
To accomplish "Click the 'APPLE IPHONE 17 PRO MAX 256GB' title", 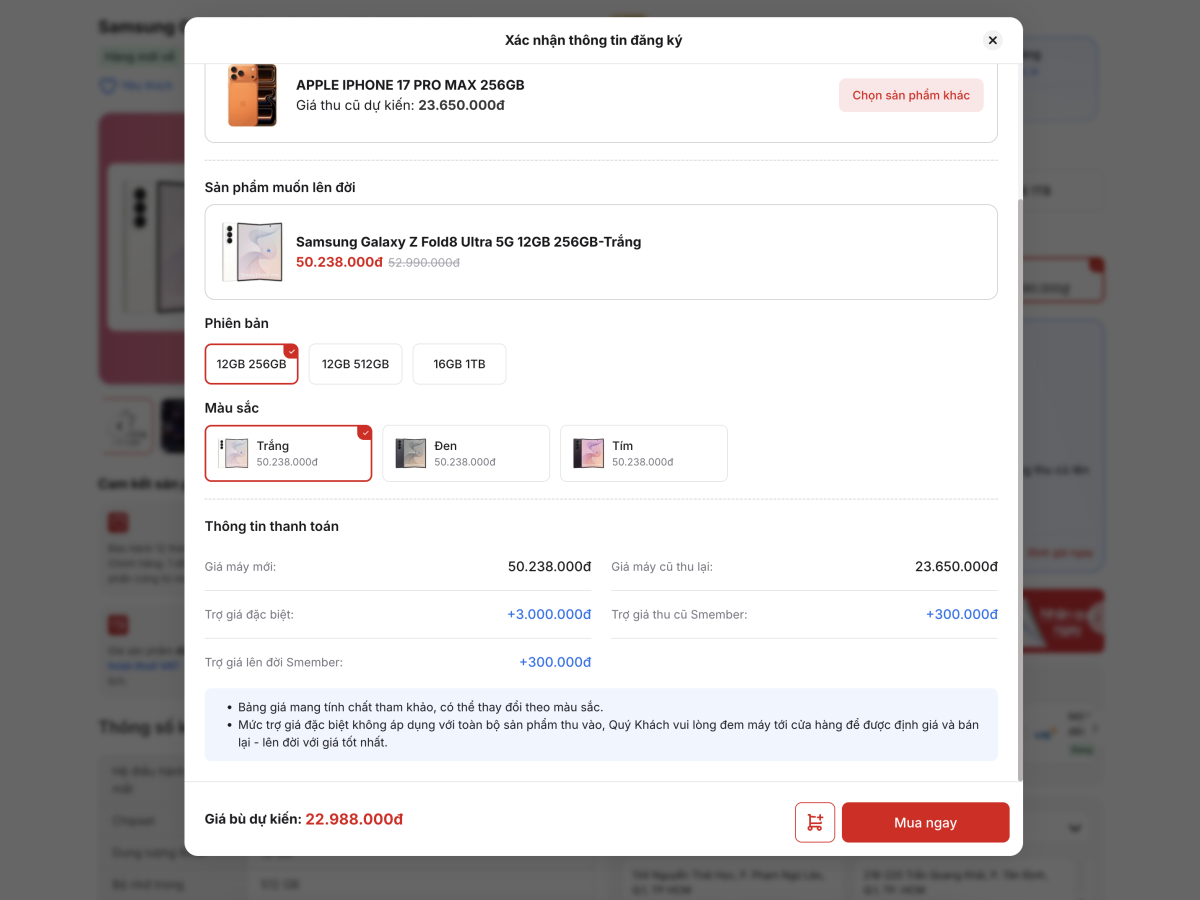I will click(x=410, y=85).
